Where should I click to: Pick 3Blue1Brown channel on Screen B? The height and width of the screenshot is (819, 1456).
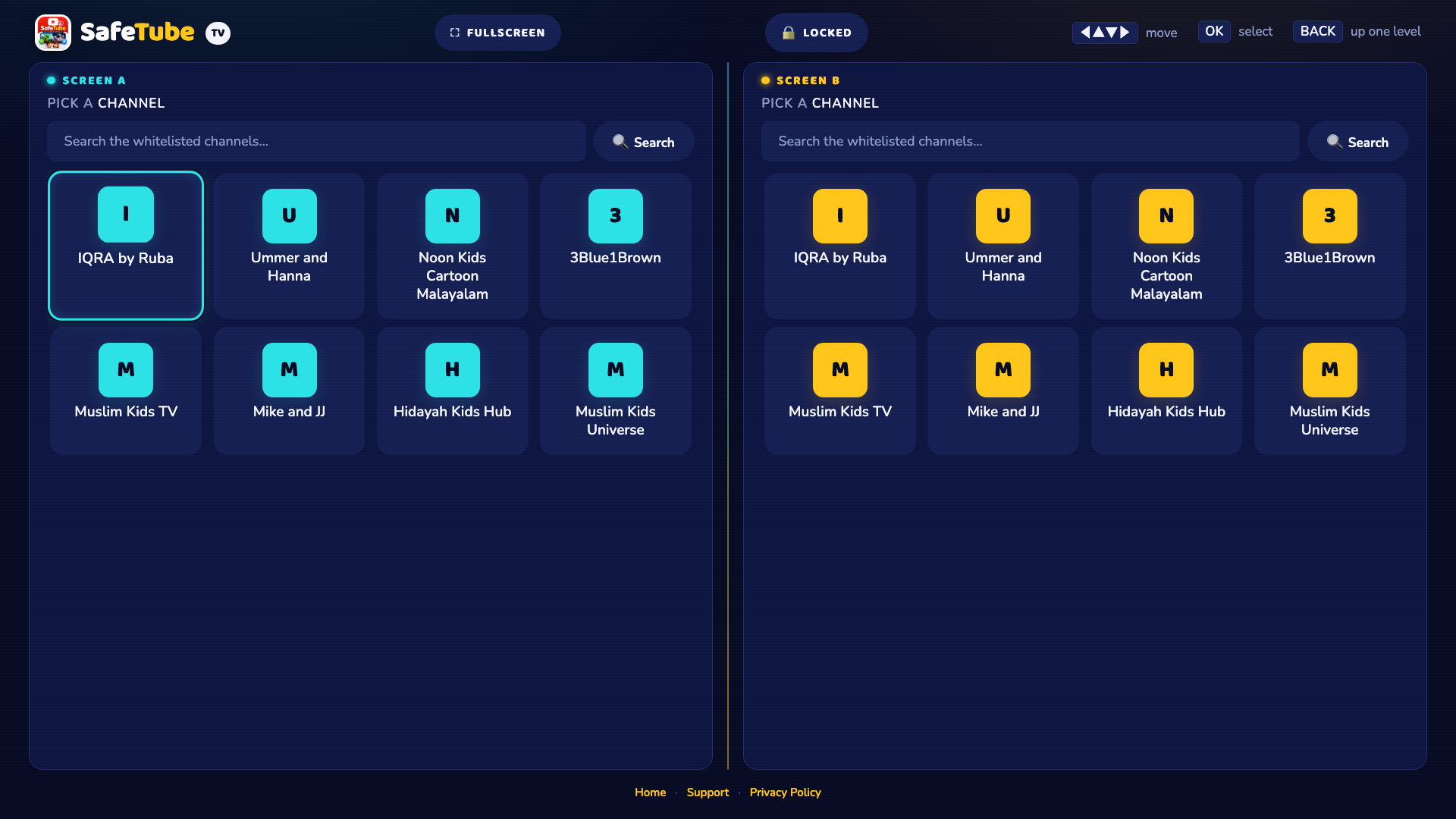[1330, 246]
